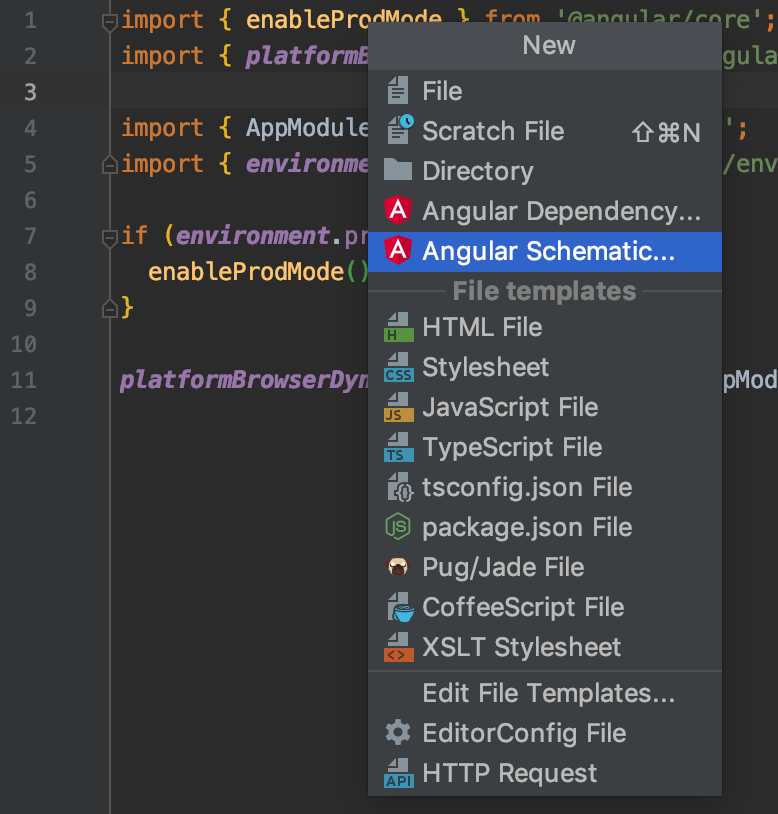The height and width of the screenshot is (814, 778).
Task: Click the enableProdMode() call on line 8
Action: pyautogui.click(x=258, y=272)
